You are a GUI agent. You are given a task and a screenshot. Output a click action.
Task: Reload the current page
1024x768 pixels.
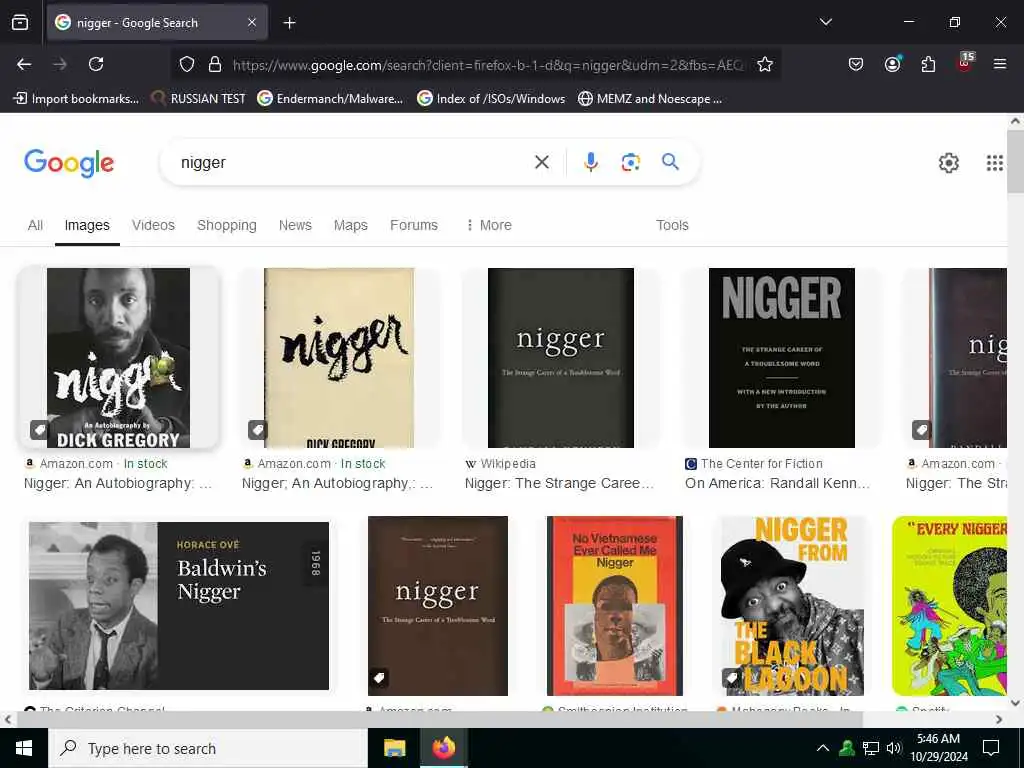(x=96, y=64)
